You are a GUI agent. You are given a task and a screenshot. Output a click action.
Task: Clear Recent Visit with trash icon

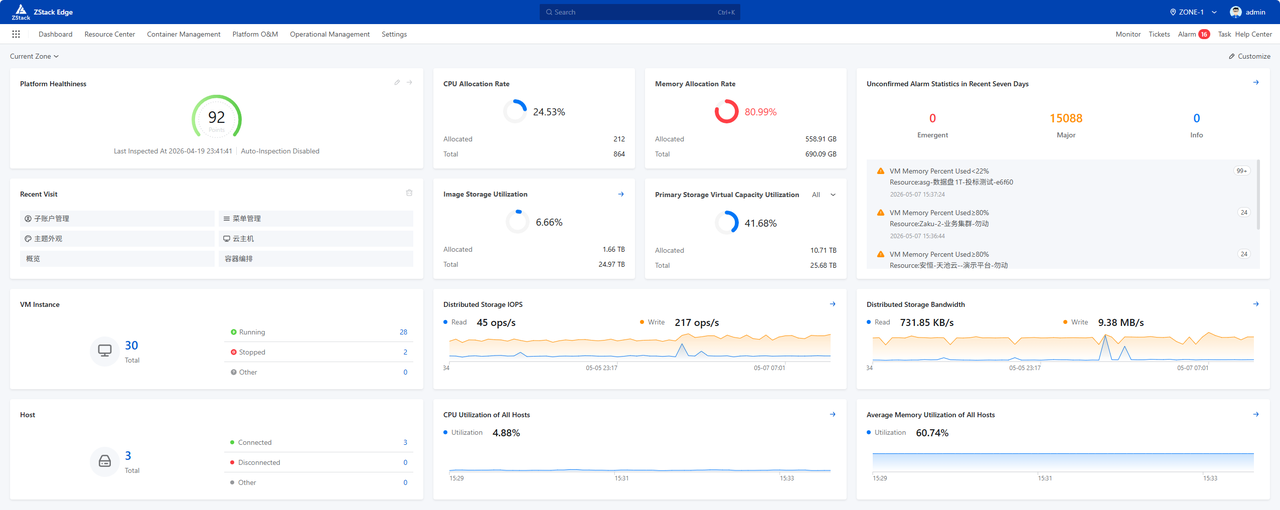409,193
